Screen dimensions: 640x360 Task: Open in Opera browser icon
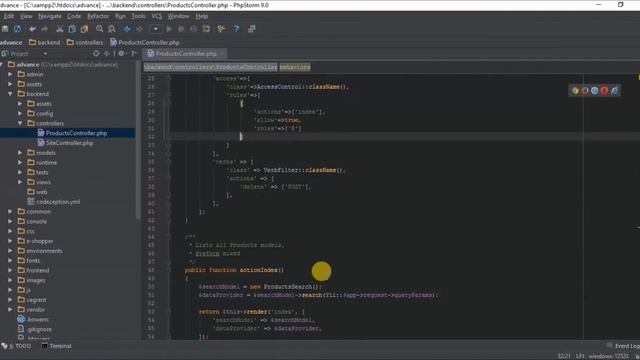pyautogui.click(x=604, y=91)
